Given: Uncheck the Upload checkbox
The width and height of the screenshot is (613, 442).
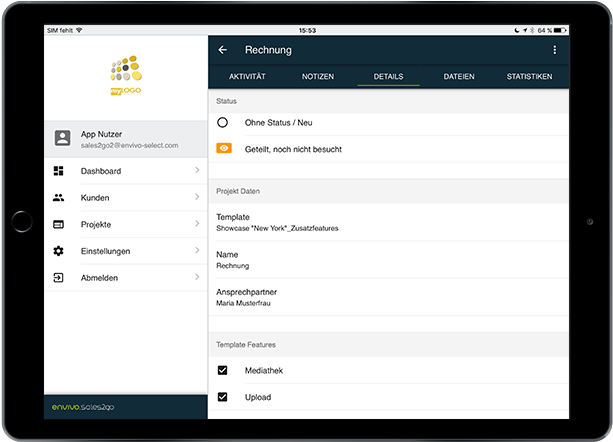Looking at the screenshot, I should (222, 397).
